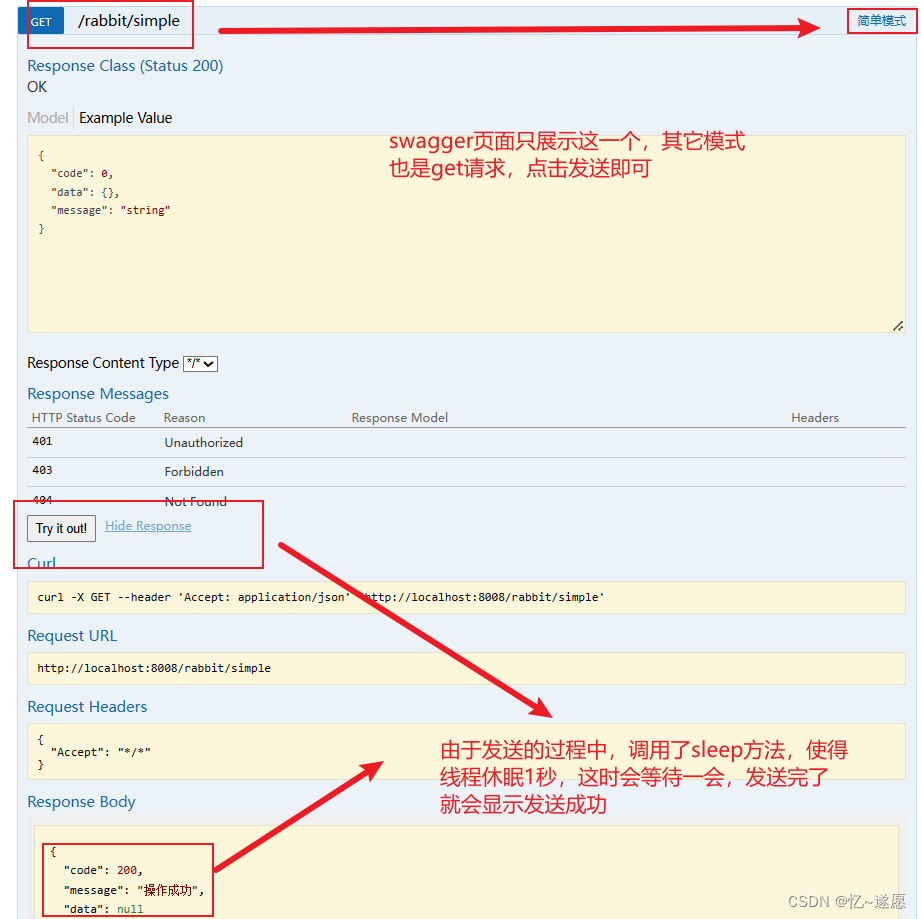Open the /rabbit/simple endpoint path
Viewport: 921px width, 919px height.
(x=129, y=21)
